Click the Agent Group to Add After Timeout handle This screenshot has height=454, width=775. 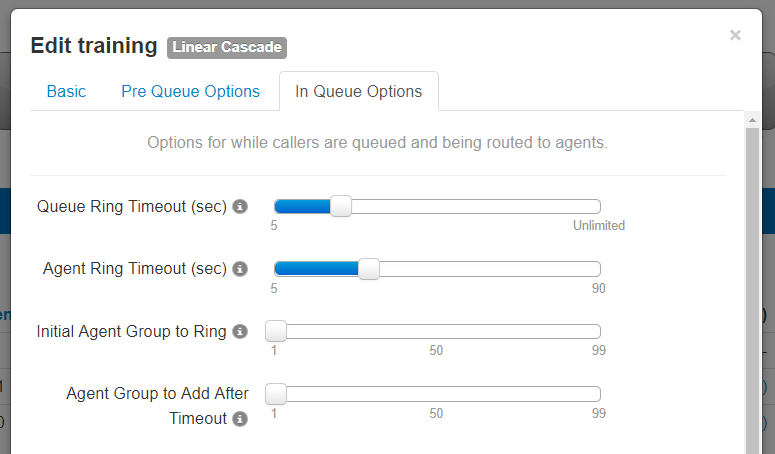[276, 394]
